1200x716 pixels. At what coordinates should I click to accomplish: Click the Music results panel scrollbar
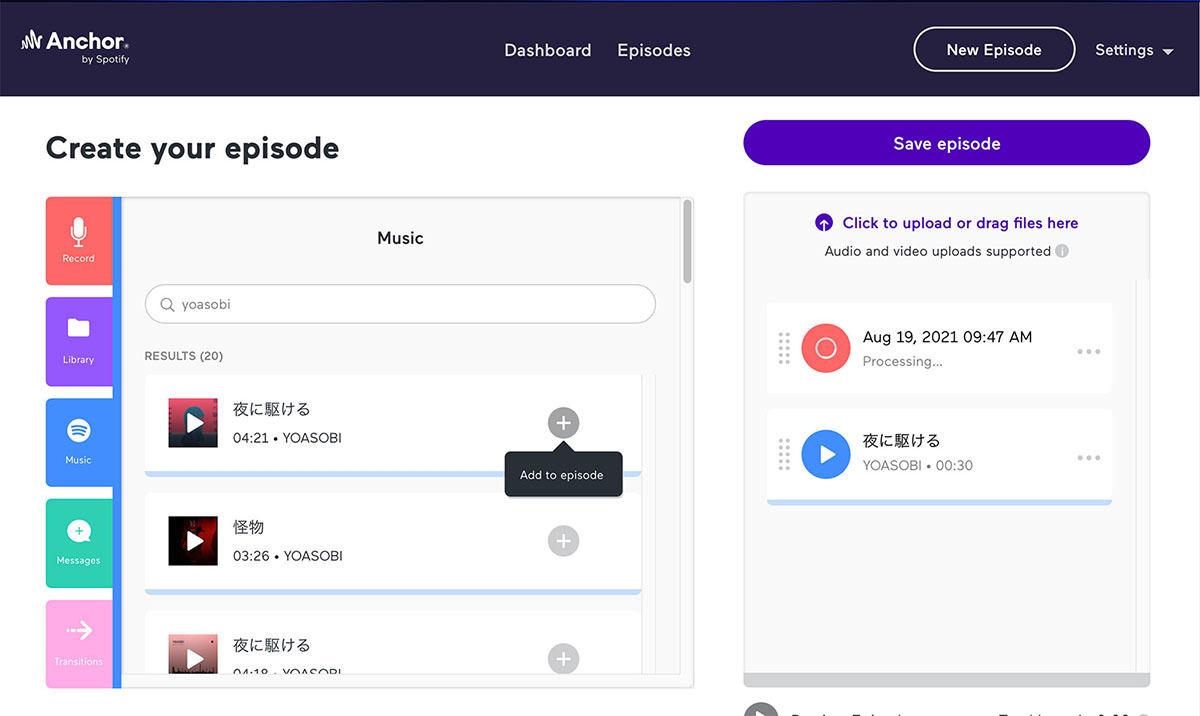[x=687, y=241]
